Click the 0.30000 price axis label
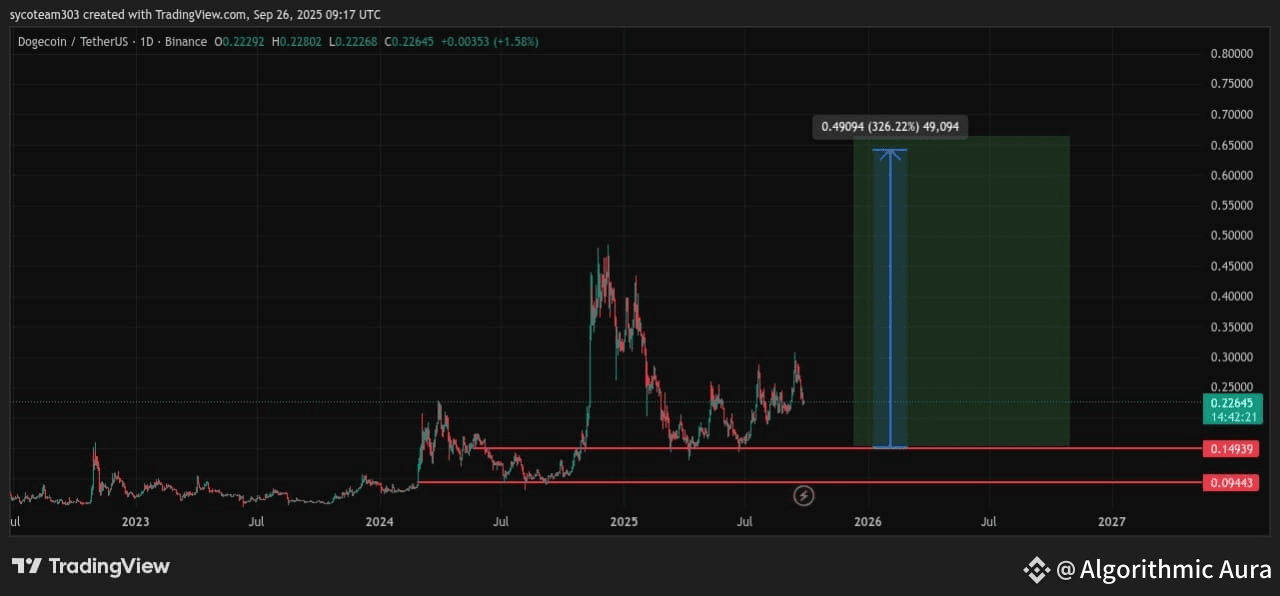This screenshot has width=1280, height=596. point(1231,357)
